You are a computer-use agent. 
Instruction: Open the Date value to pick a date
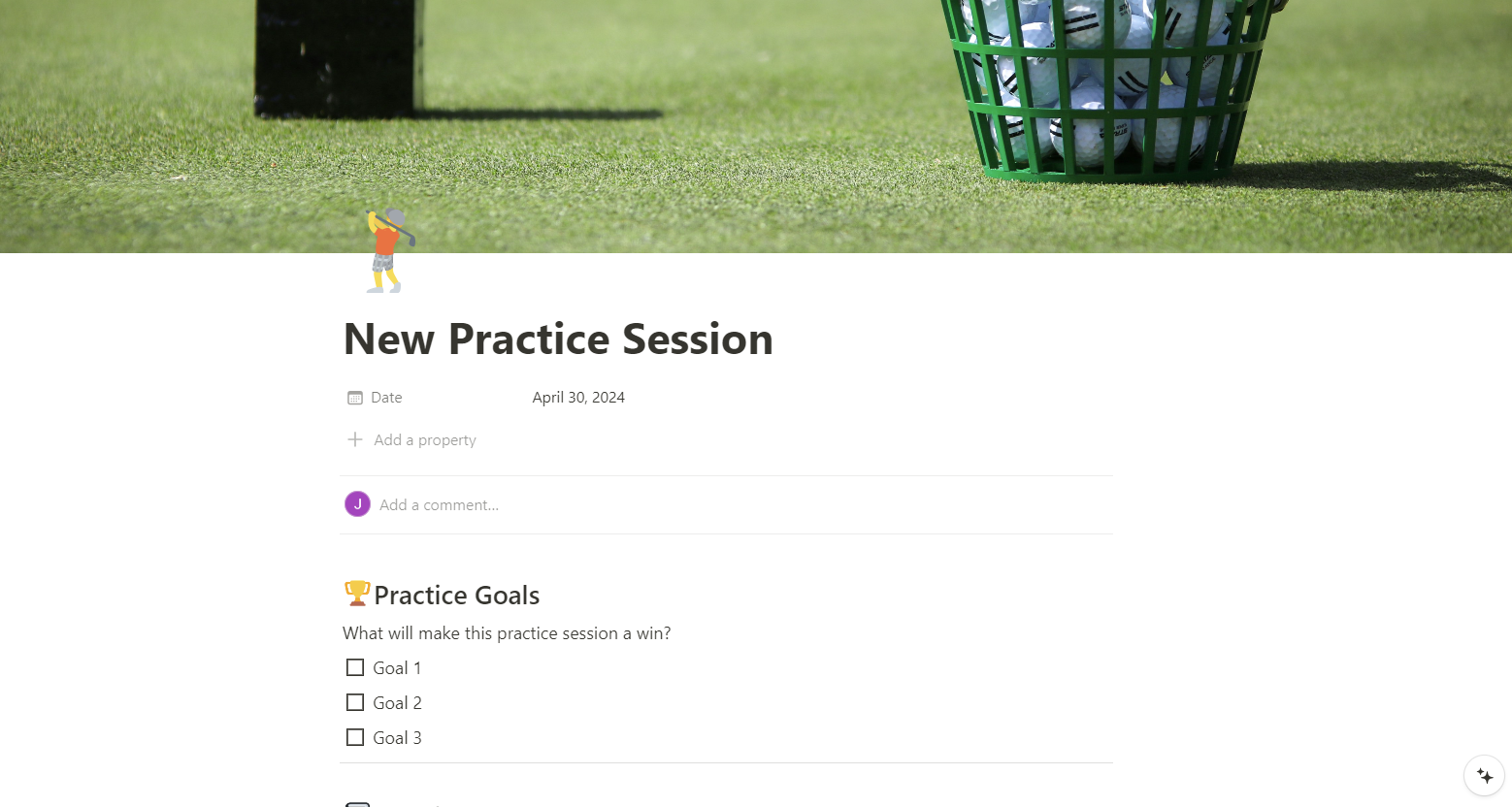click(x=578, y=397)
